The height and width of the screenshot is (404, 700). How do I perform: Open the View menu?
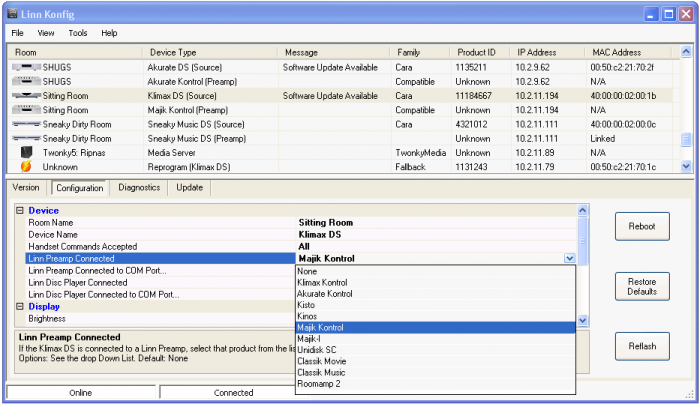[46, 33]
